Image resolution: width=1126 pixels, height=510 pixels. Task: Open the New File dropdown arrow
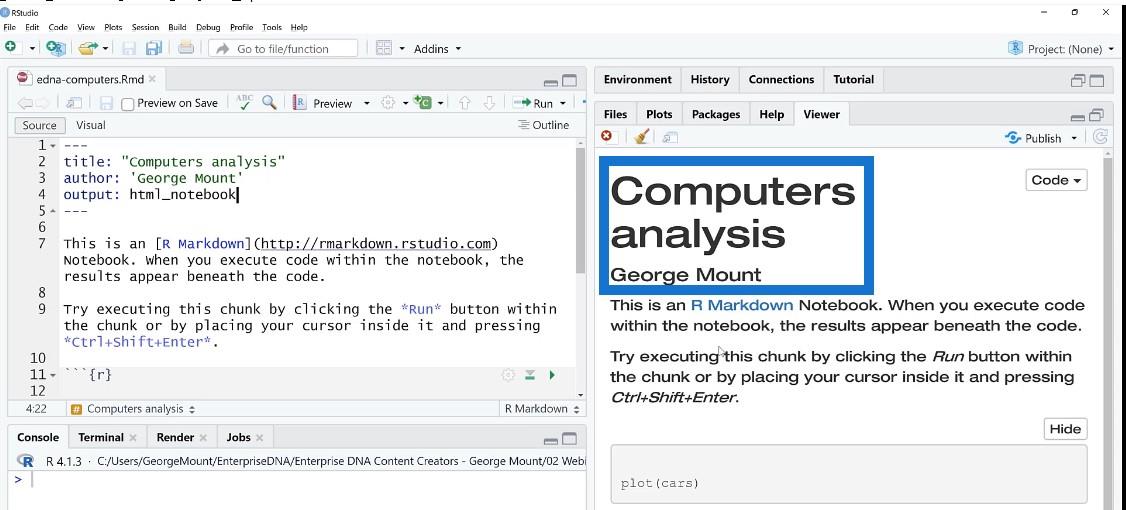pos(32,48)
